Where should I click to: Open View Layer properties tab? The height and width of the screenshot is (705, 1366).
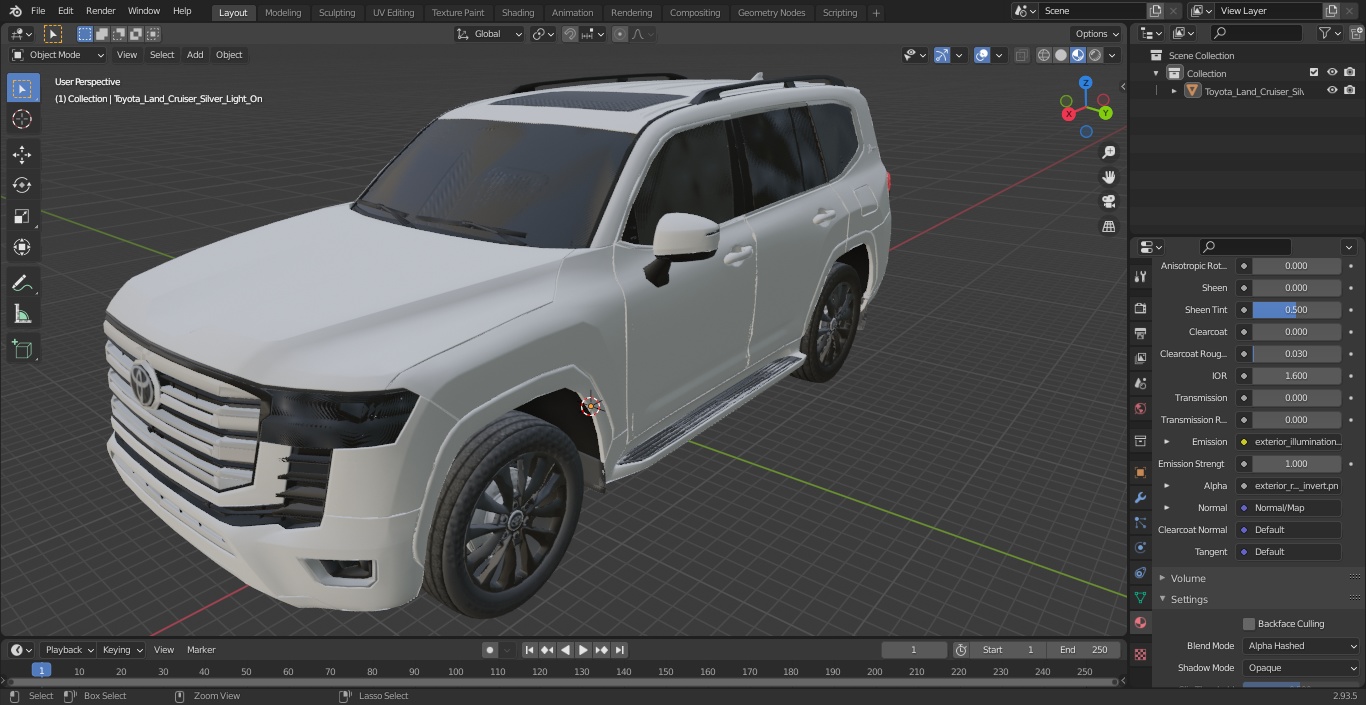(x=1140, y=358)
